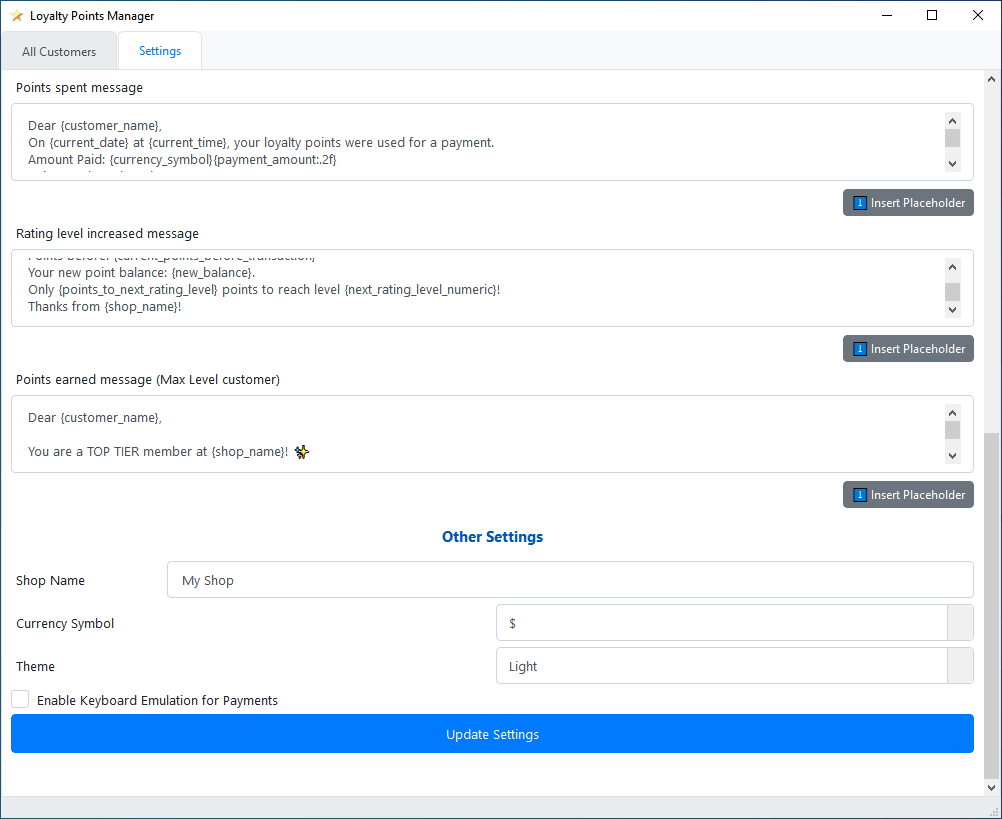
Task: Enable Keyboard Emulation for Payments checkbox
Action: (x=21, y=700)
